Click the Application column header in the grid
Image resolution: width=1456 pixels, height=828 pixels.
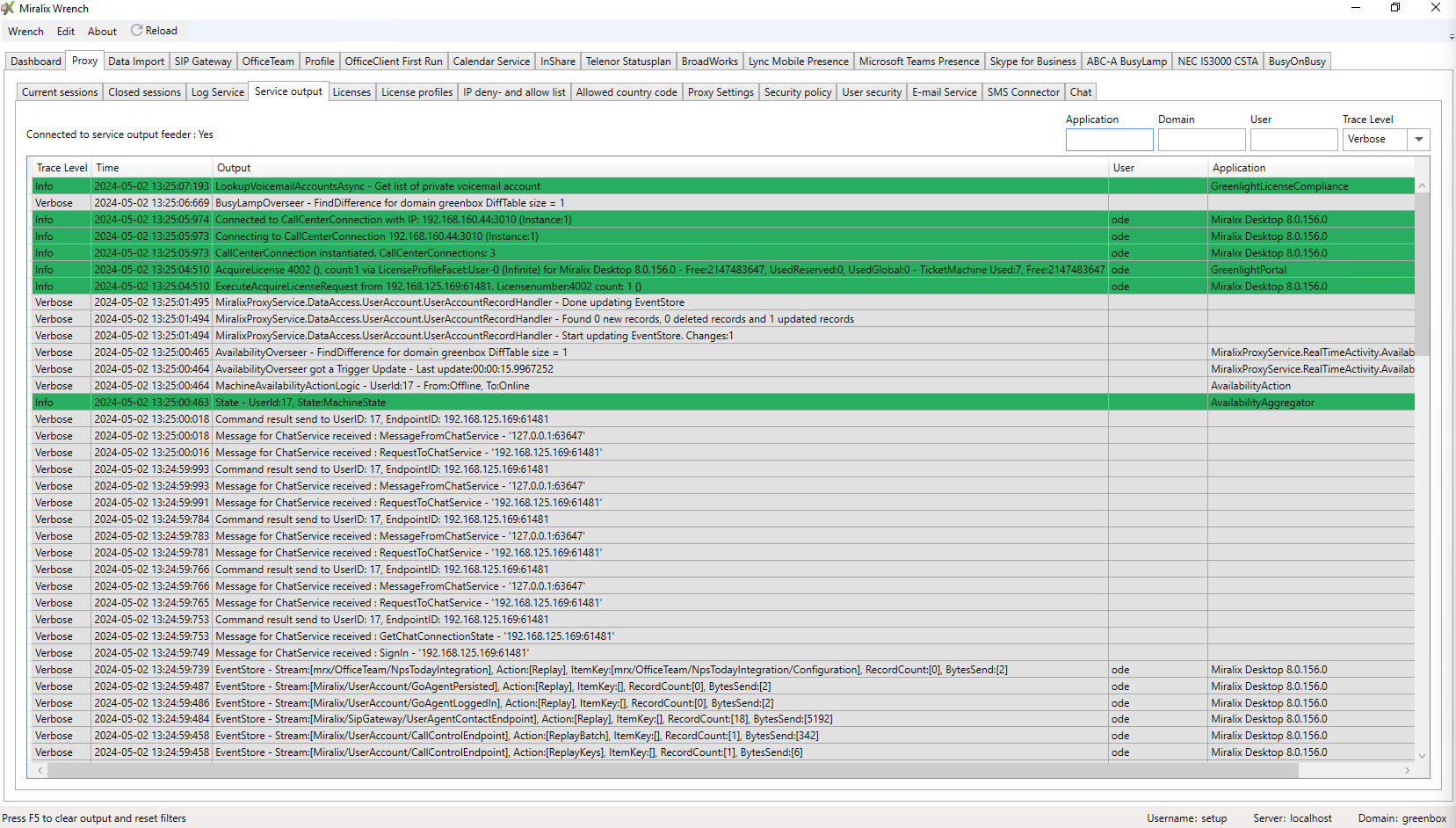(x=1312, y=168)
